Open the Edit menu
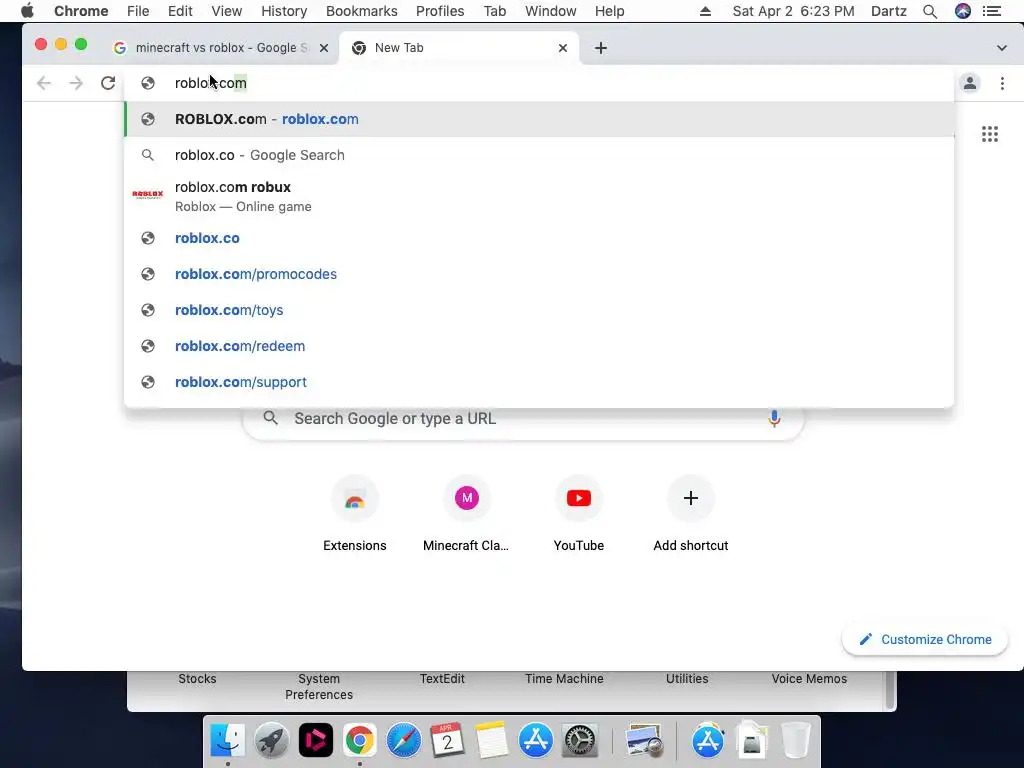Image resolution: width=1024 pixels, height=768 pixels. coord(180,11)
